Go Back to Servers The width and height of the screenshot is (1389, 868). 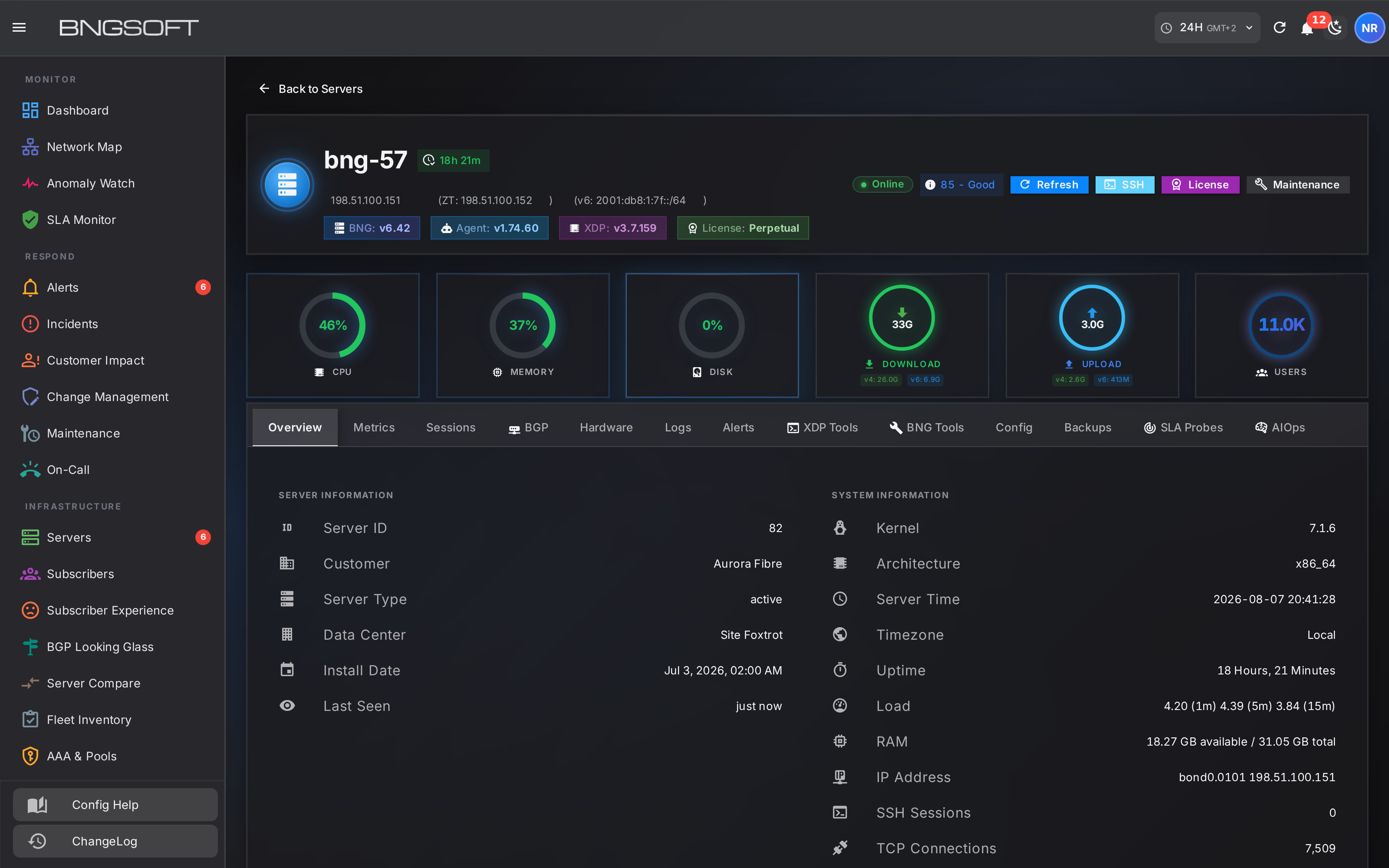310,89
